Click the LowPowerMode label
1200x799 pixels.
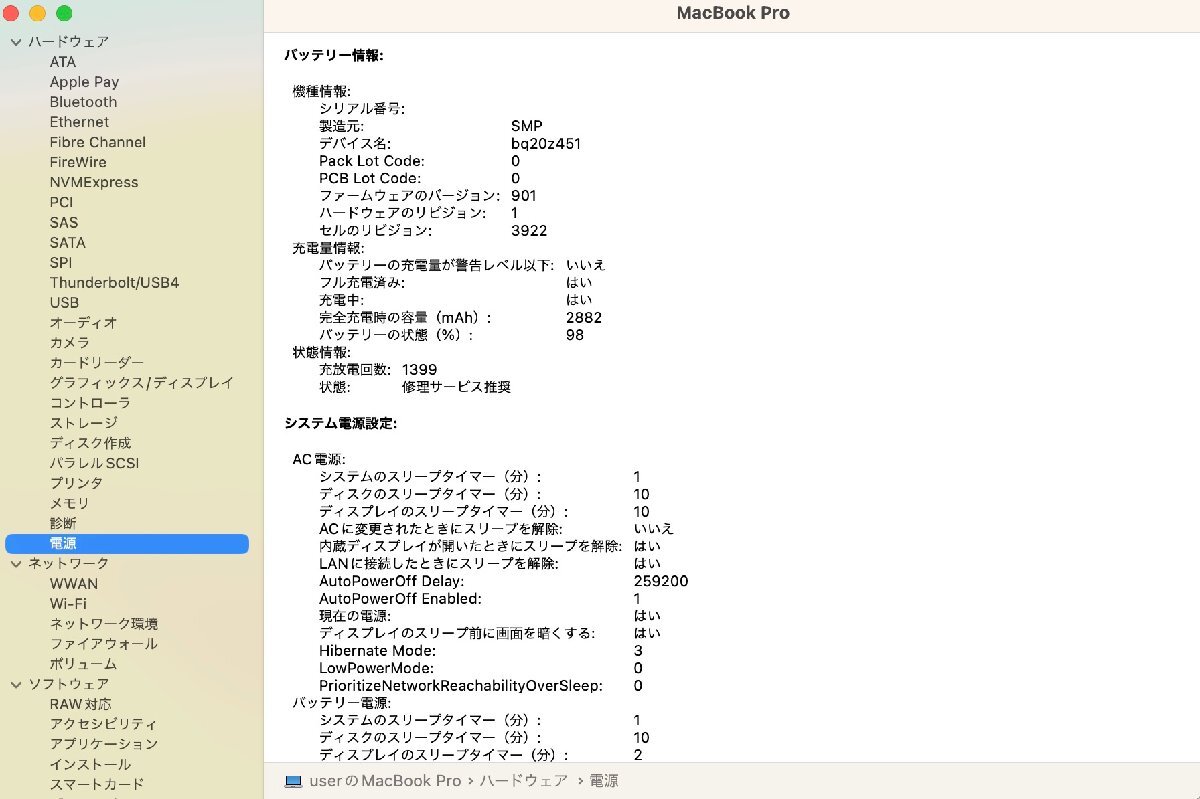point(376,668)
